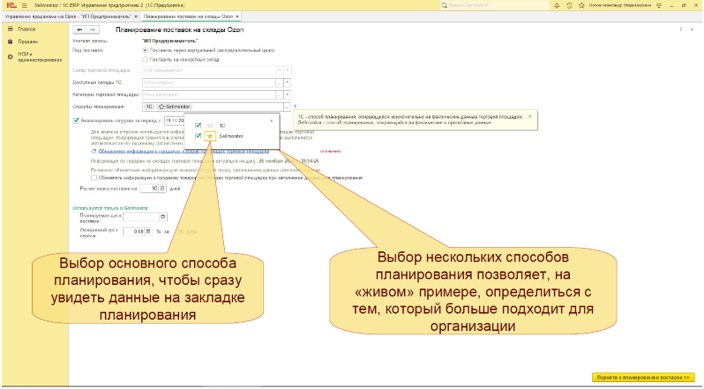Open available 1C warehouses selection button
The width and height of the screenshot is (704, 389).
click(x=279, y=83)
